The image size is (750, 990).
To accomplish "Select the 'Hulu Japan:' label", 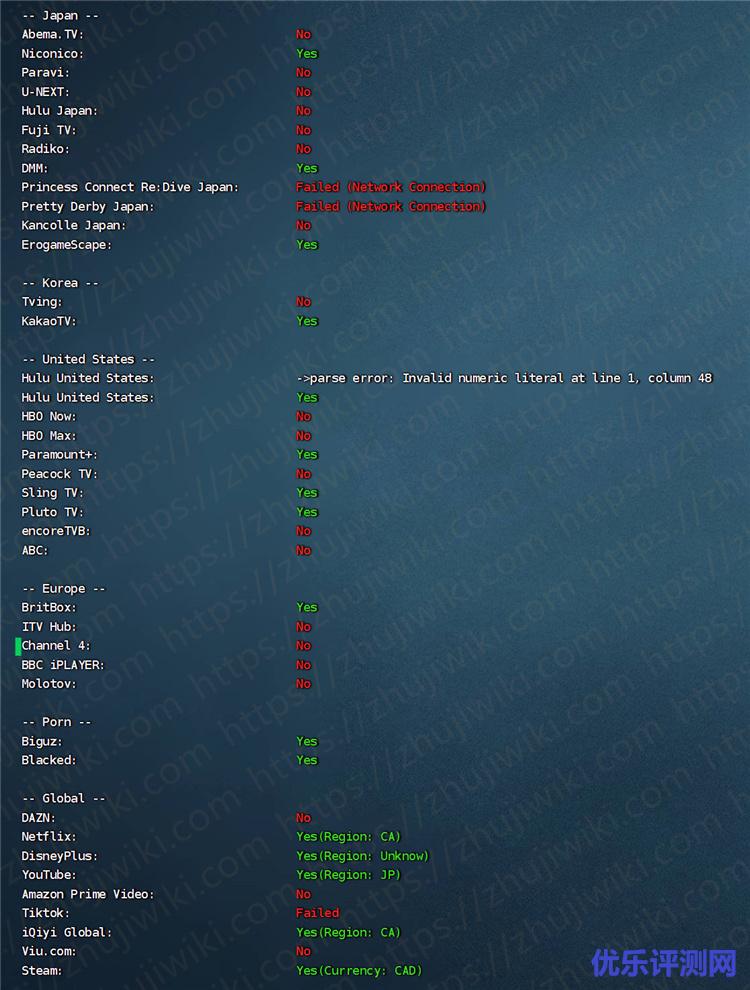I will 59,110.
